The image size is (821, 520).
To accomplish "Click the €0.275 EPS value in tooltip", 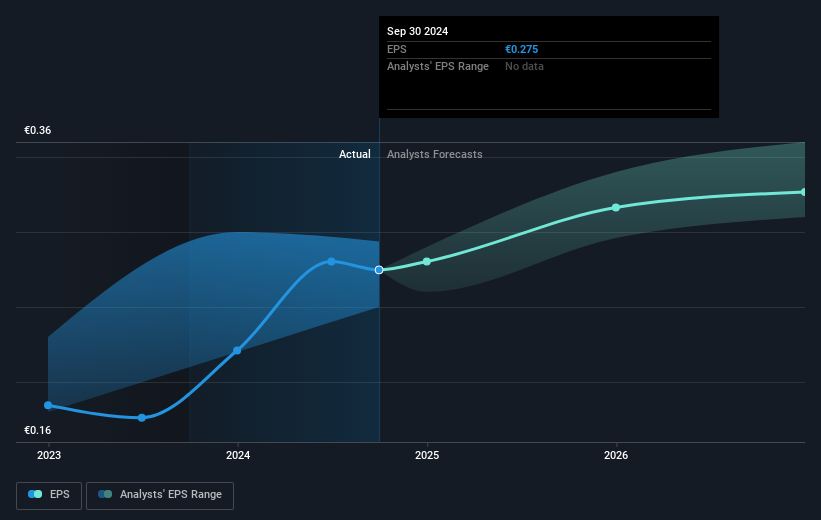I will tap(522, 49).
